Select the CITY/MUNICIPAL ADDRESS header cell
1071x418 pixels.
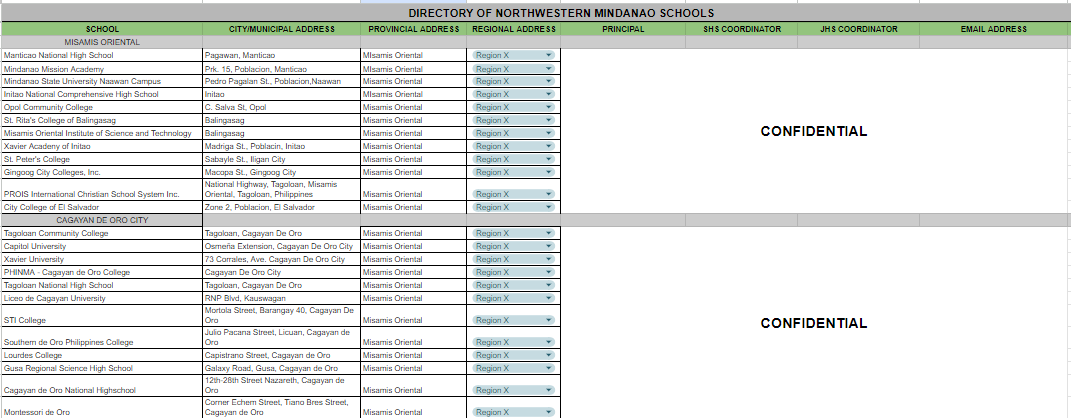click(x=281, y=29)
